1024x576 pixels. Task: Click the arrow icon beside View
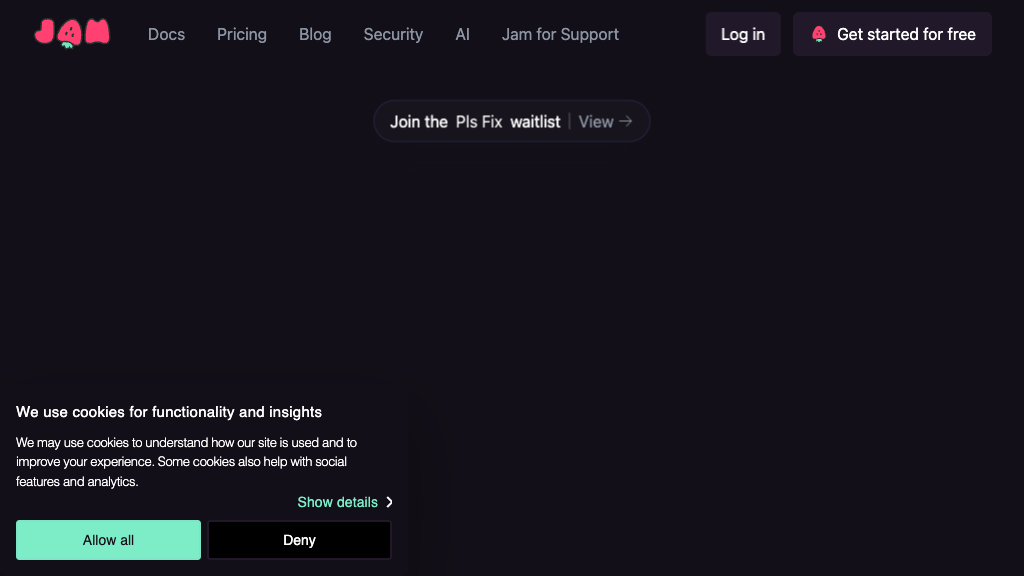(x=626, y=122)
